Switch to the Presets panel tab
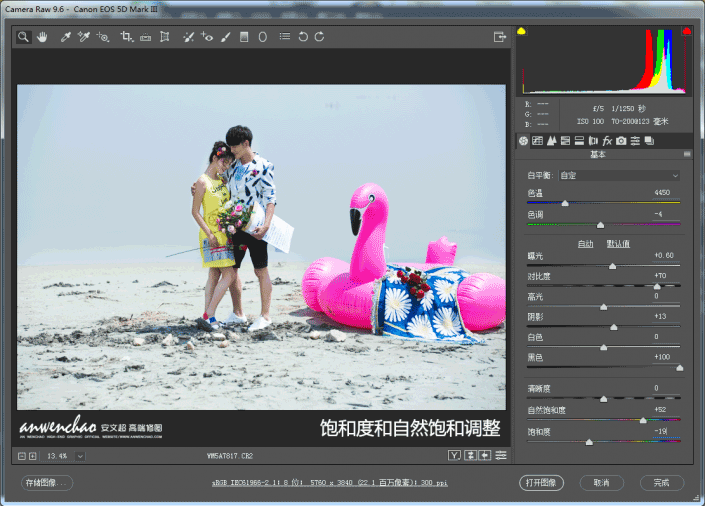This screenshot has width=705, height=506. pyautogui.click(x=635, y=141)
